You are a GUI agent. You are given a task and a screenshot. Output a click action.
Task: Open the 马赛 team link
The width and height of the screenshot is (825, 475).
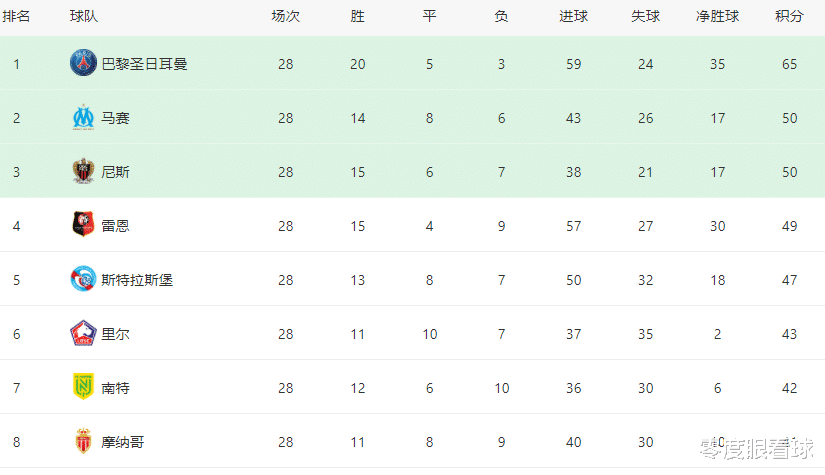(x=115, y=118)
